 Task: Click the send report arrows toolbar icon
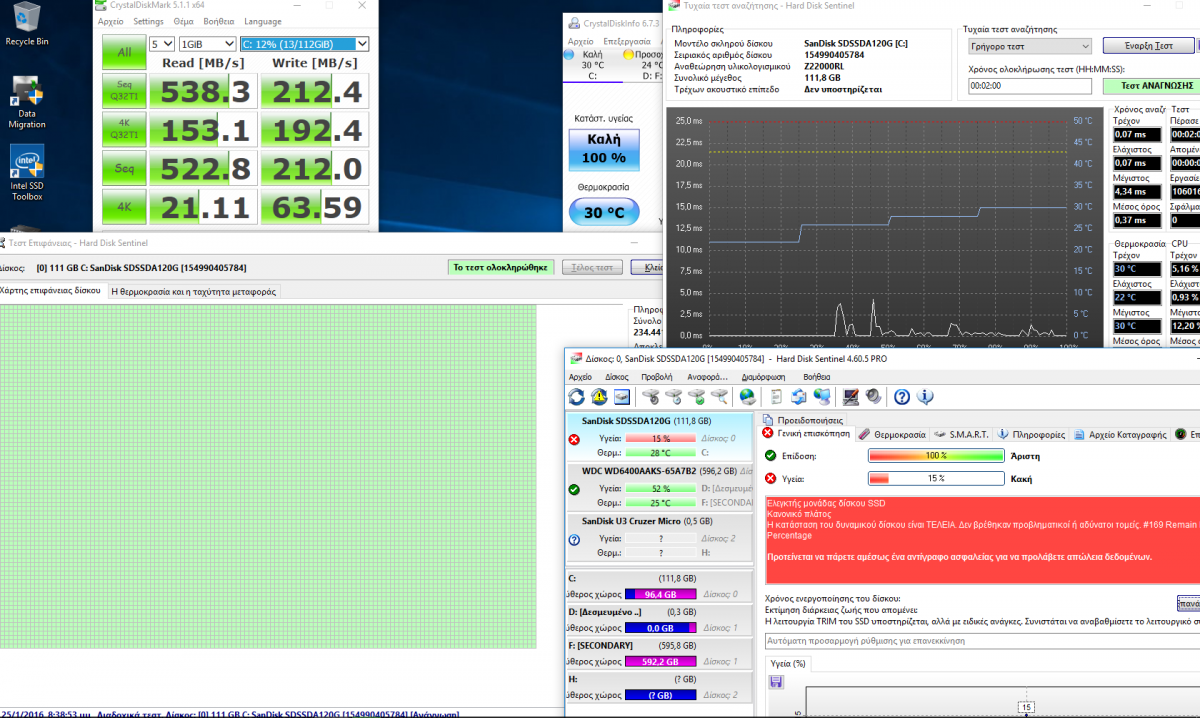(x=800, y=397)
